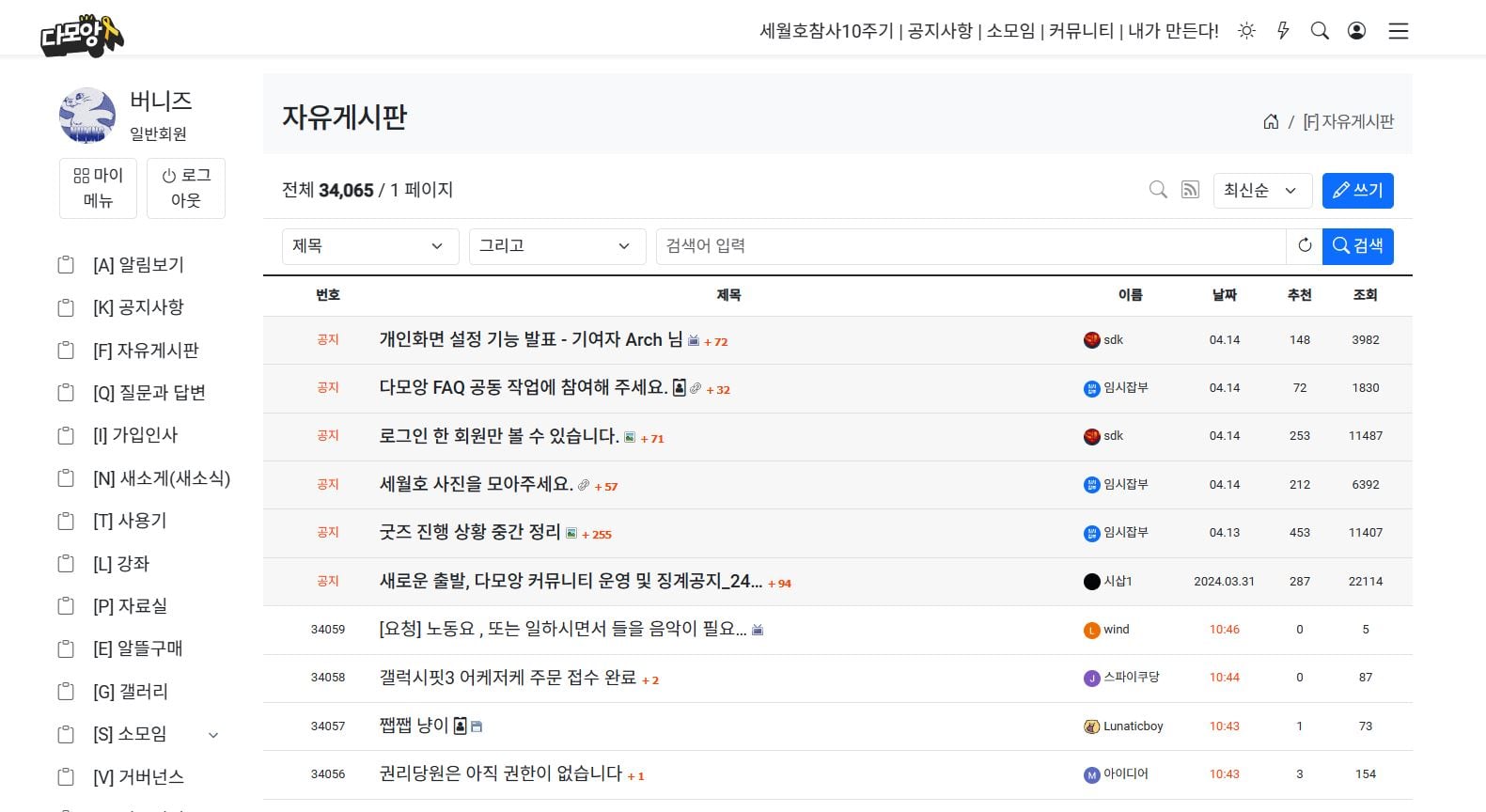Click wind user avatar icon
This screenshot has width=1486, height=812.
[x=1091, y=630]
